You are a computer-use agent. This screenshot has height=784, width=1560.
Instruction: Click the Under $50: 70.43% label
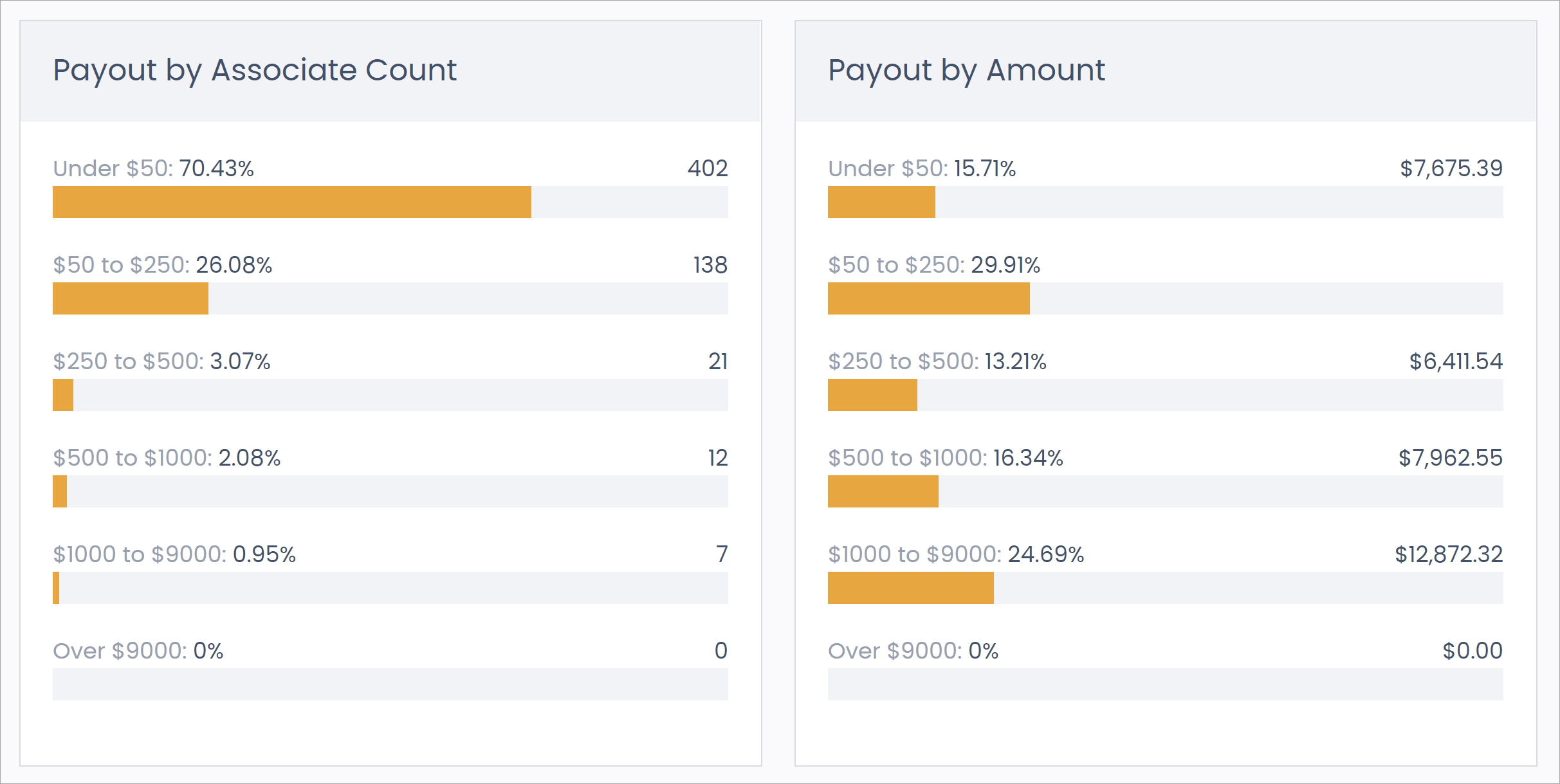(153, 169)
